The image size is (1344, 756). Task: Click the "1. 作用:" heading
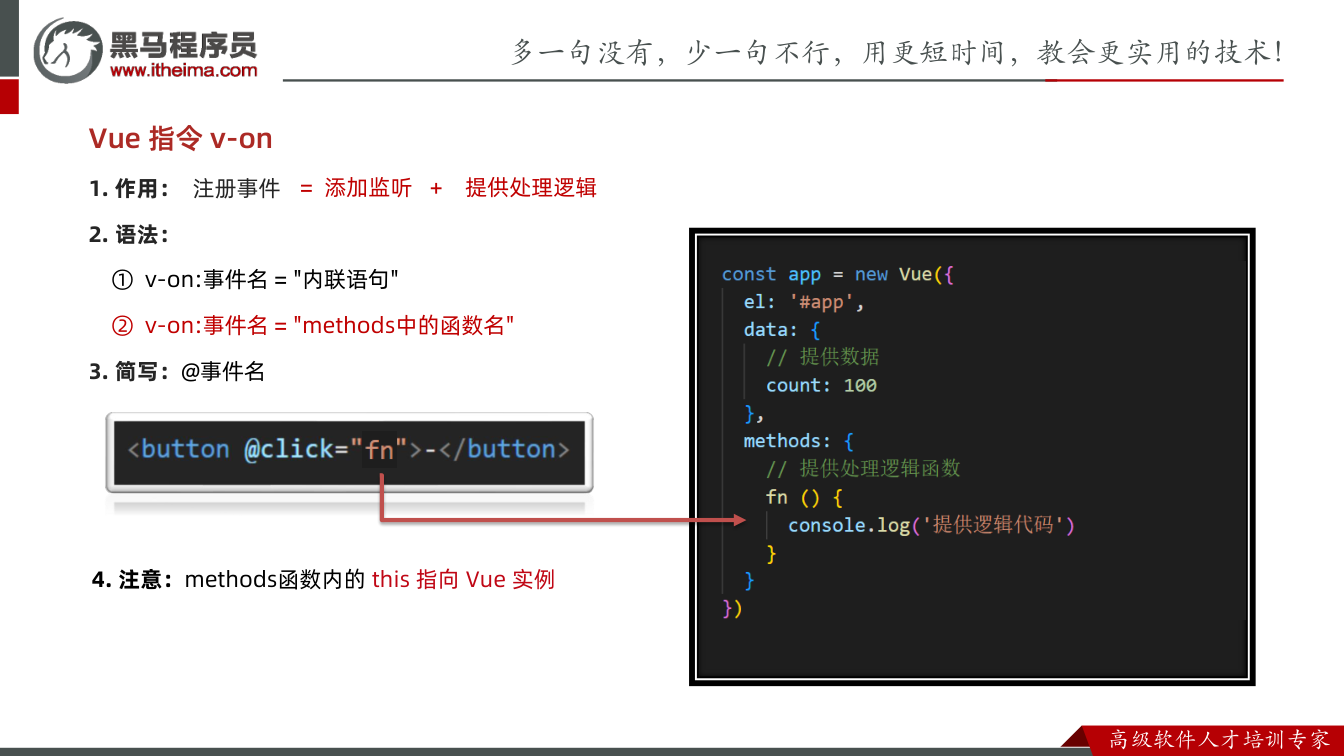(129, 188)
